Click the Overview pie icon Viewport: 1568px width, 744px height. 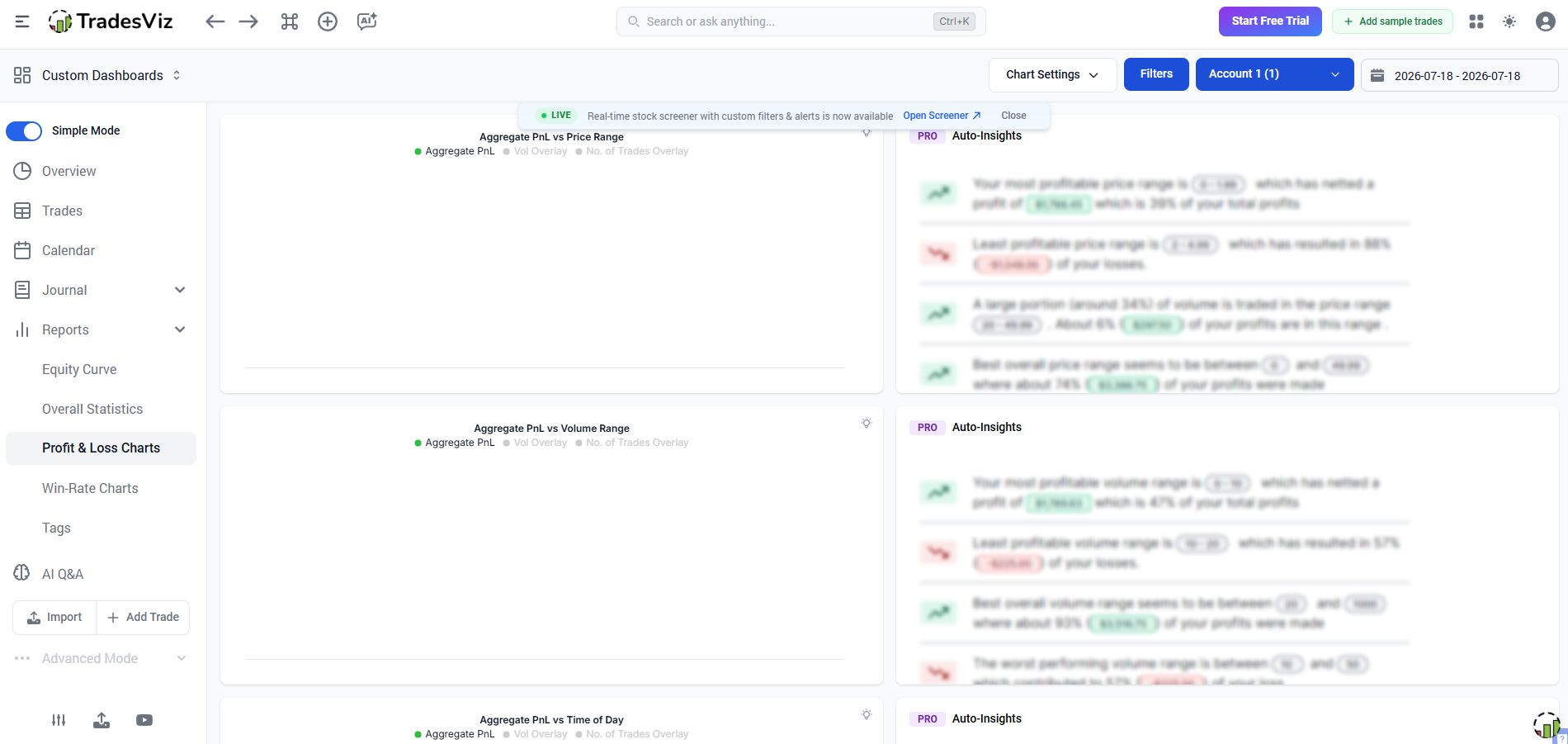pos(22,171)
